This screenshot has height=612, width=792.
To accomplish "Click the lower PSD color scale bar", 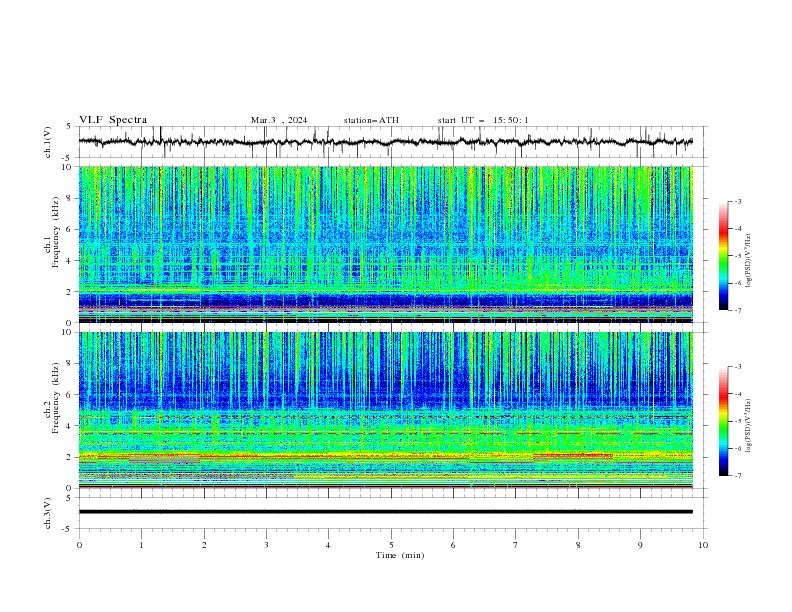I will tap(723, 421).
